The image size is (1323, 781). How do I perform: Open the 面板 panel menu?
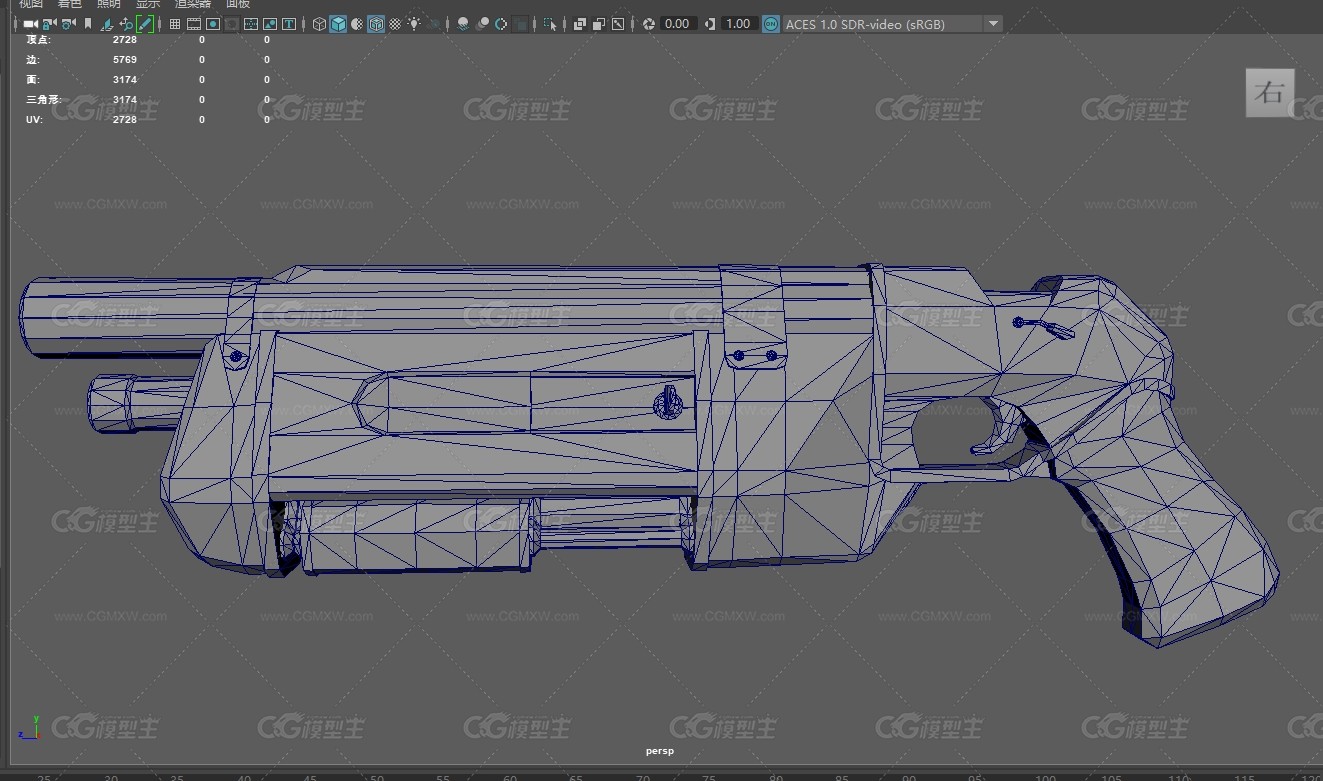click(238, 4)
